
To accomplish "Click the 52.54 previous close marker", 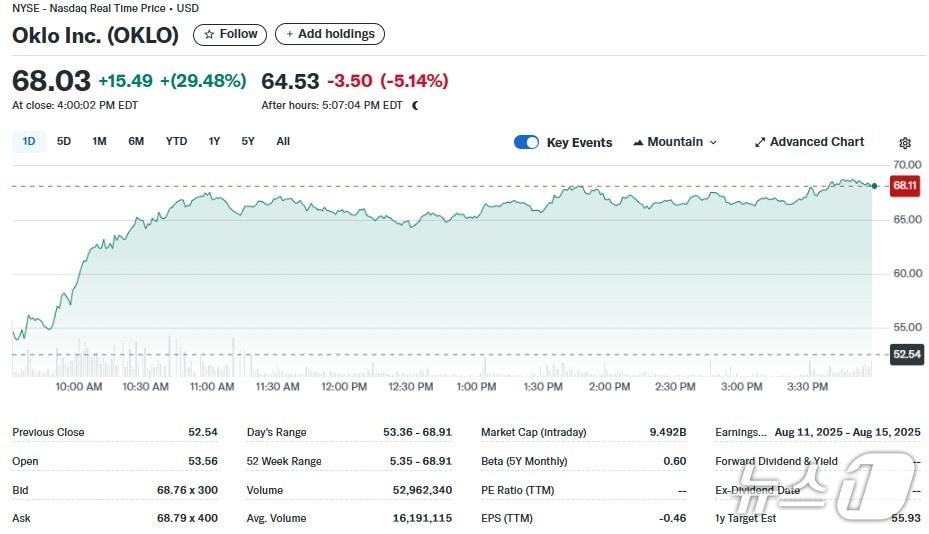I will click(905, 354).
